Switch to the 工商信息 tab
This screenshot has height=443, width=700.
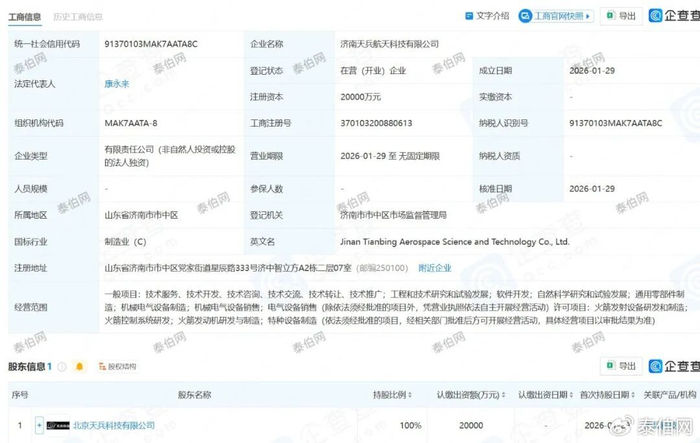[25, 17]
